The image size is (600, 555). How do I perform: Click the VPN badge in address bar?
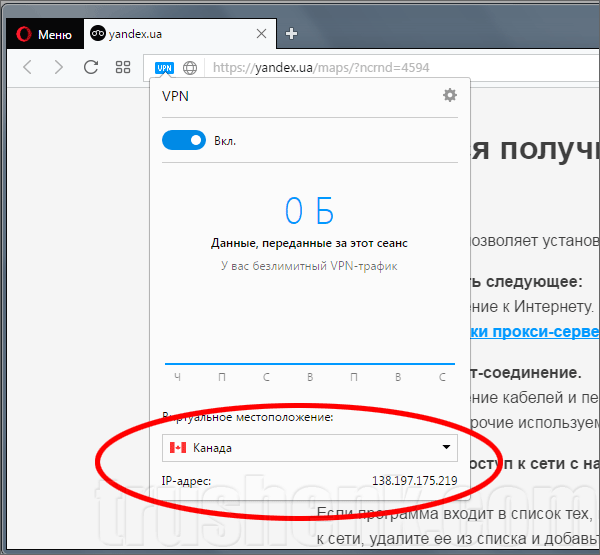(164, 68)
